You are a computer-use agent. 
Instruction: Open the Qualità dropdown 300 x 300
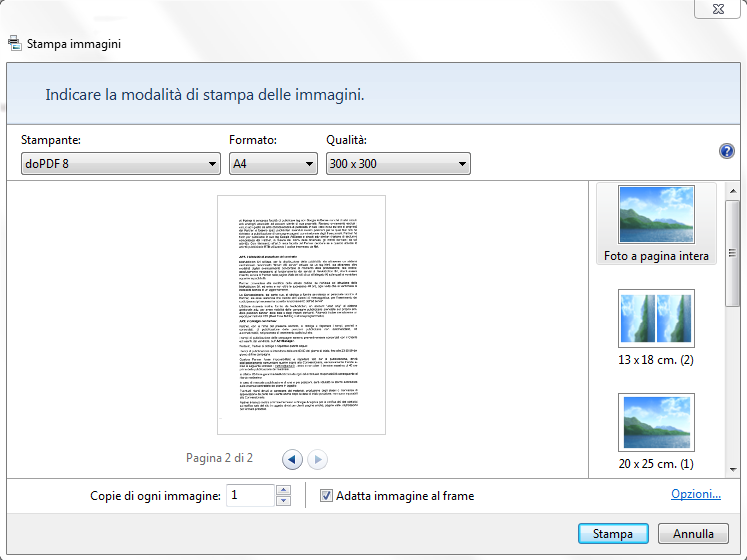coord(398,164)
